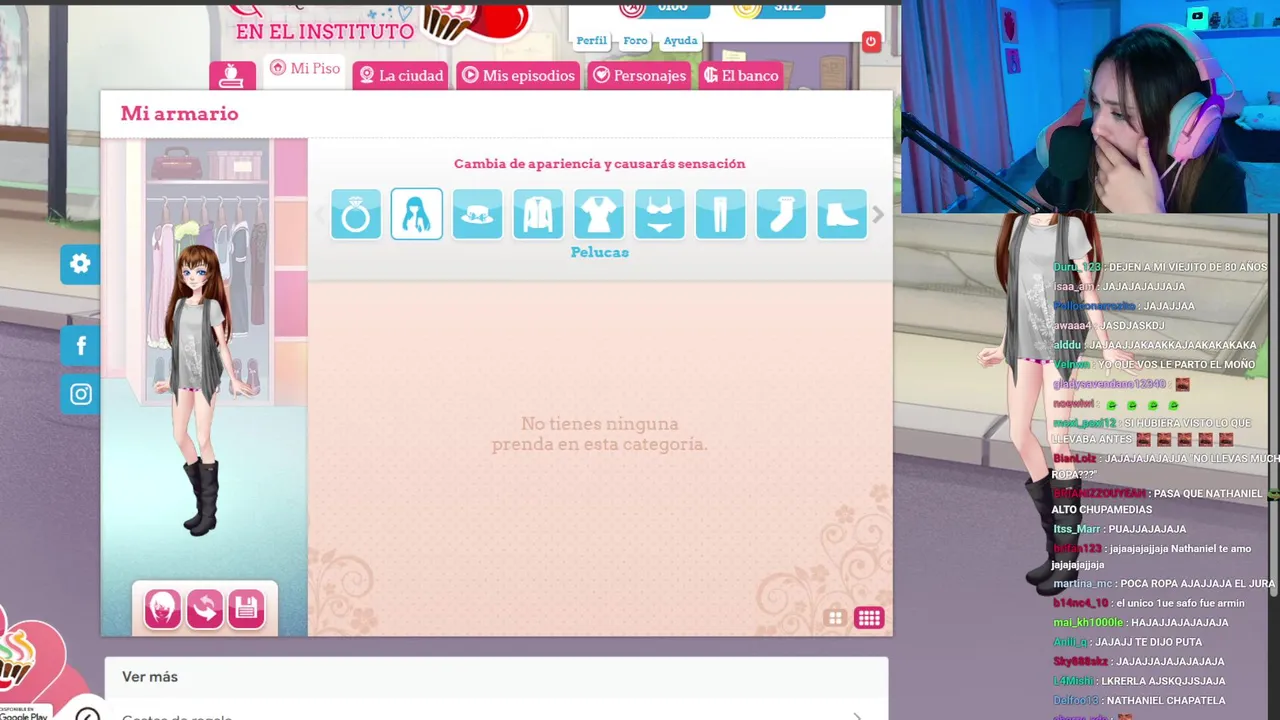Open the Foro link
The width and height of the screenshot is (1280, 720).
coord(636,41)
